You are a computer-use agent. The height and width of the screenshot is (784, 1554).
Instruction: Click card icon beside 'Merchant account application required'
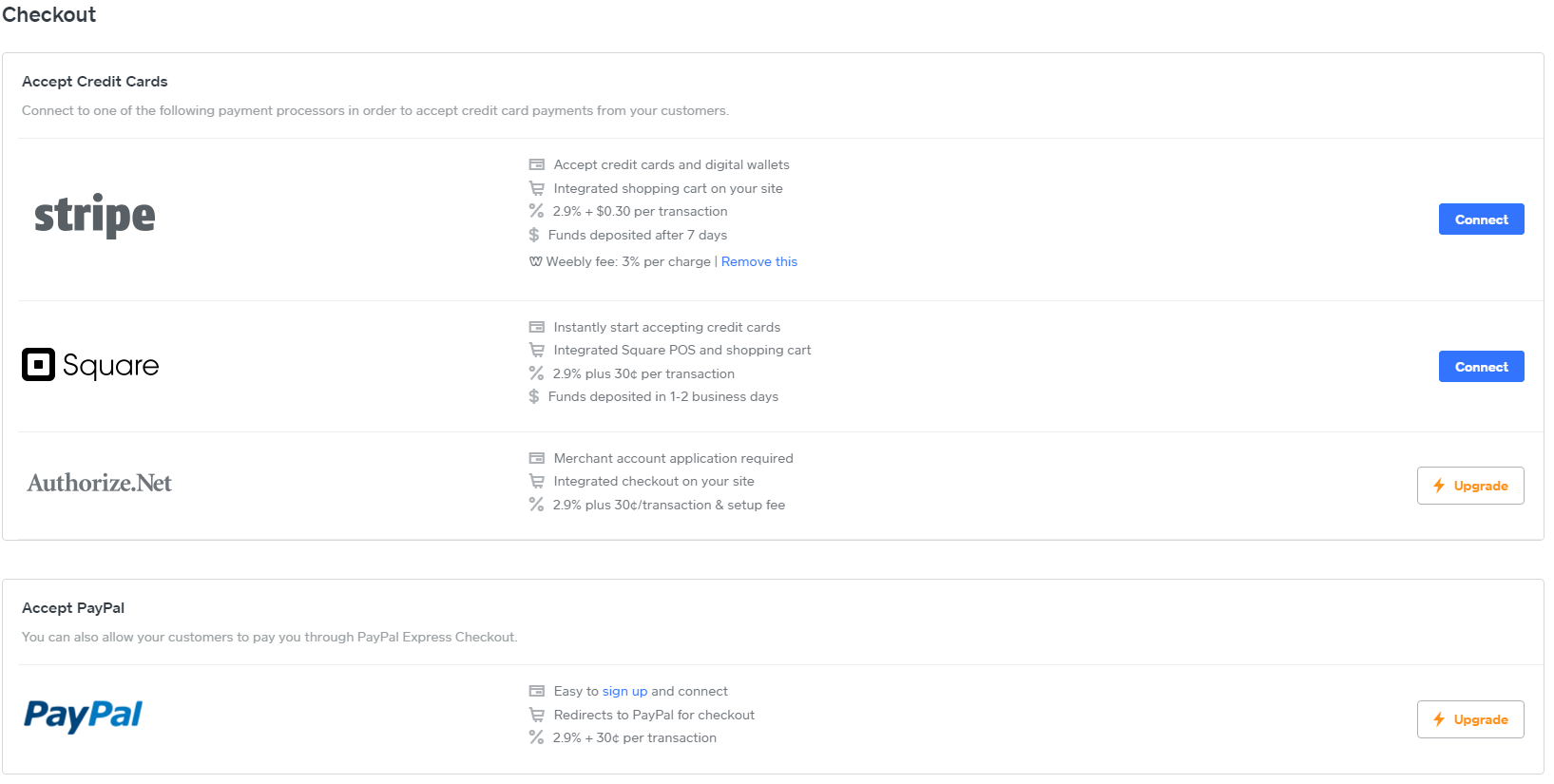click(537, 458)
